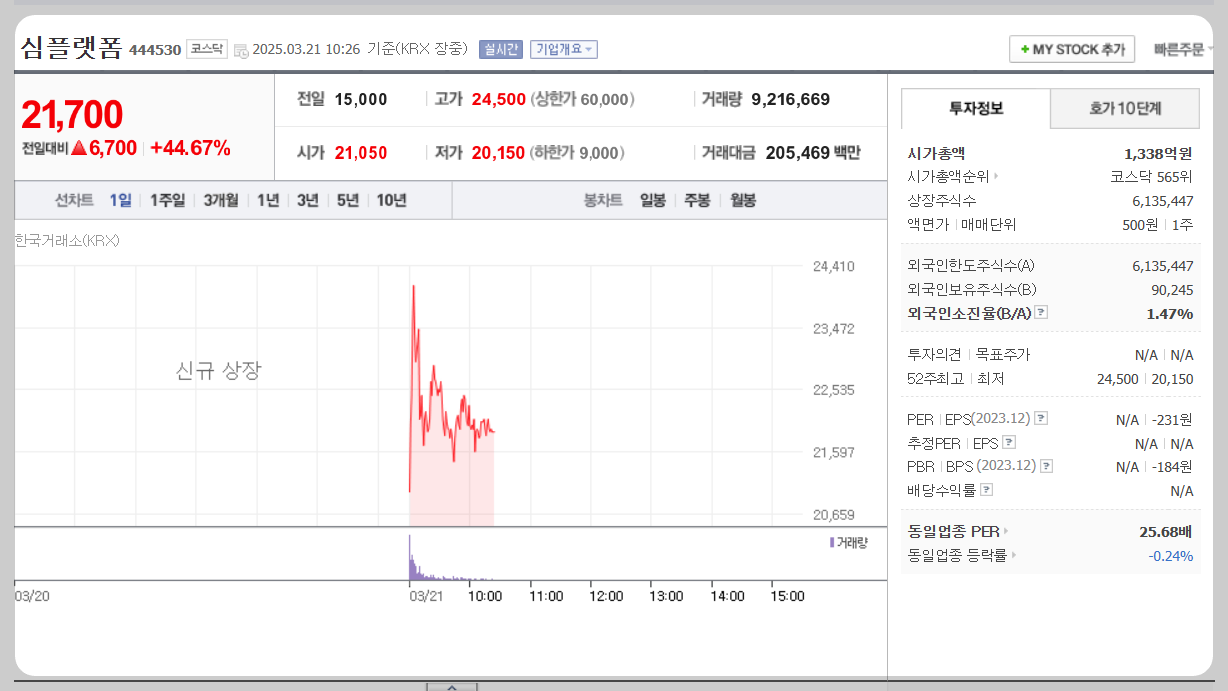Open the 기업개요 dropdown

tap(565, 49)
